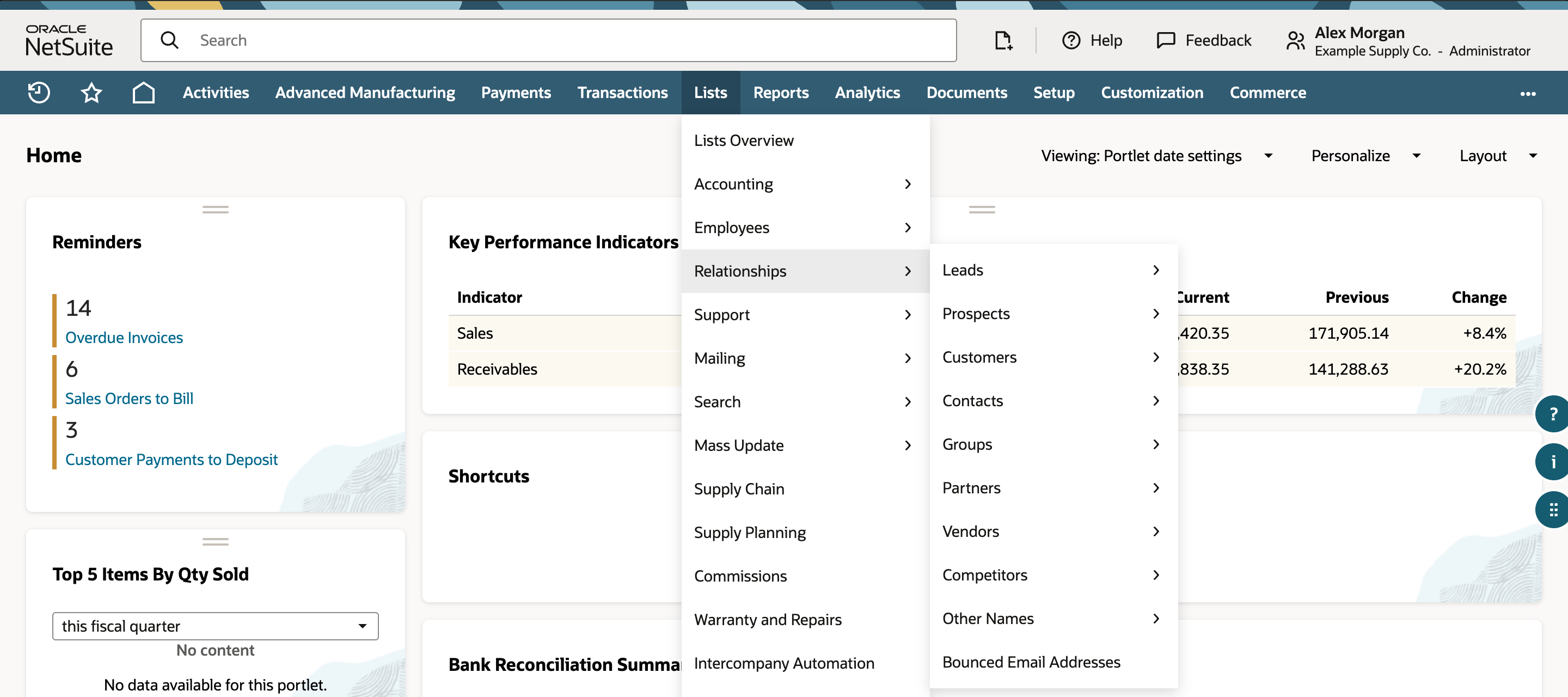Image resolution: width=1568 pixels, height=697 pixels.
Task: Click the floating question mark help button
Action: [1552, 414]
